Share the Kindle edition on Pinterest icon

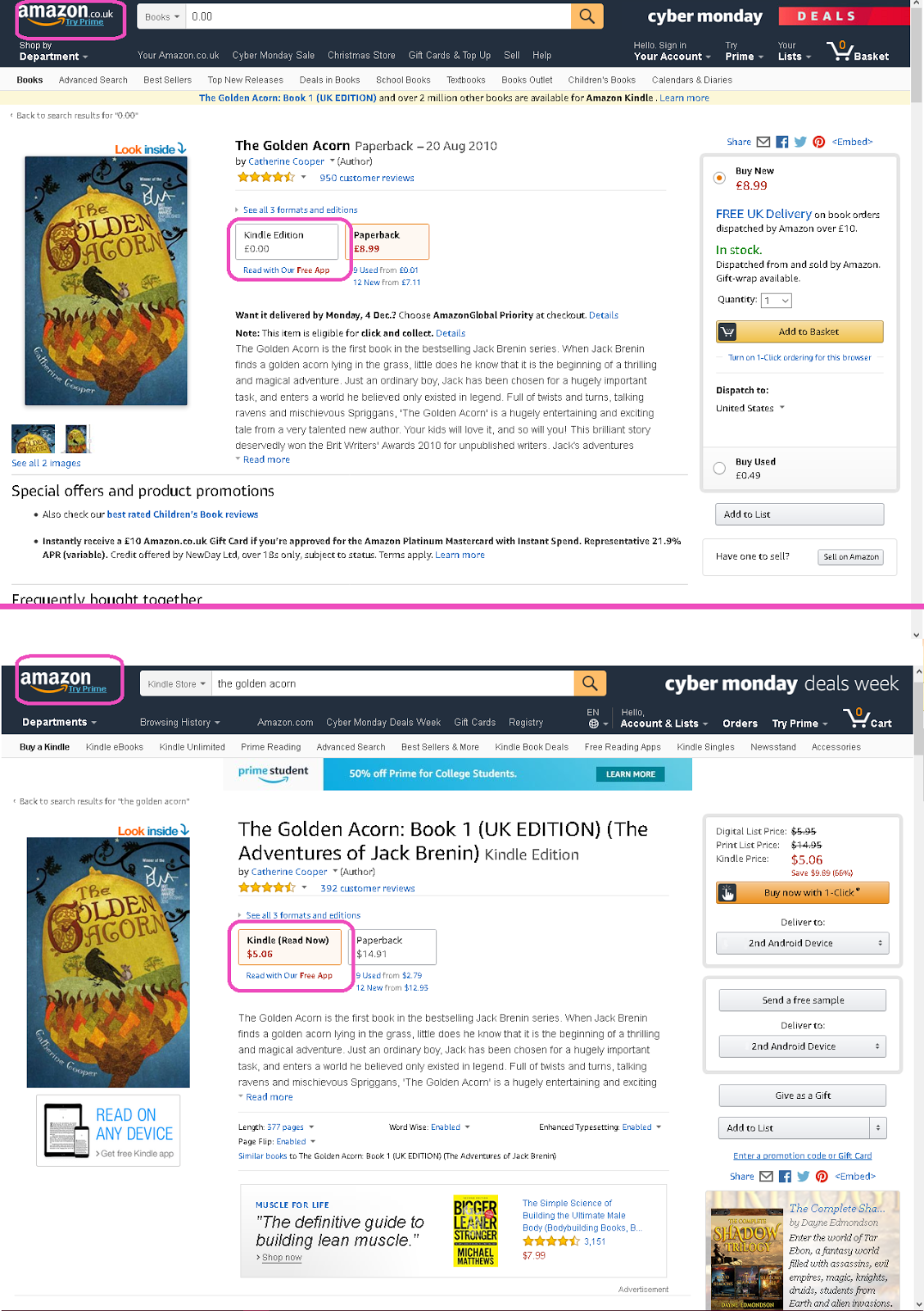coord(822,1177)
